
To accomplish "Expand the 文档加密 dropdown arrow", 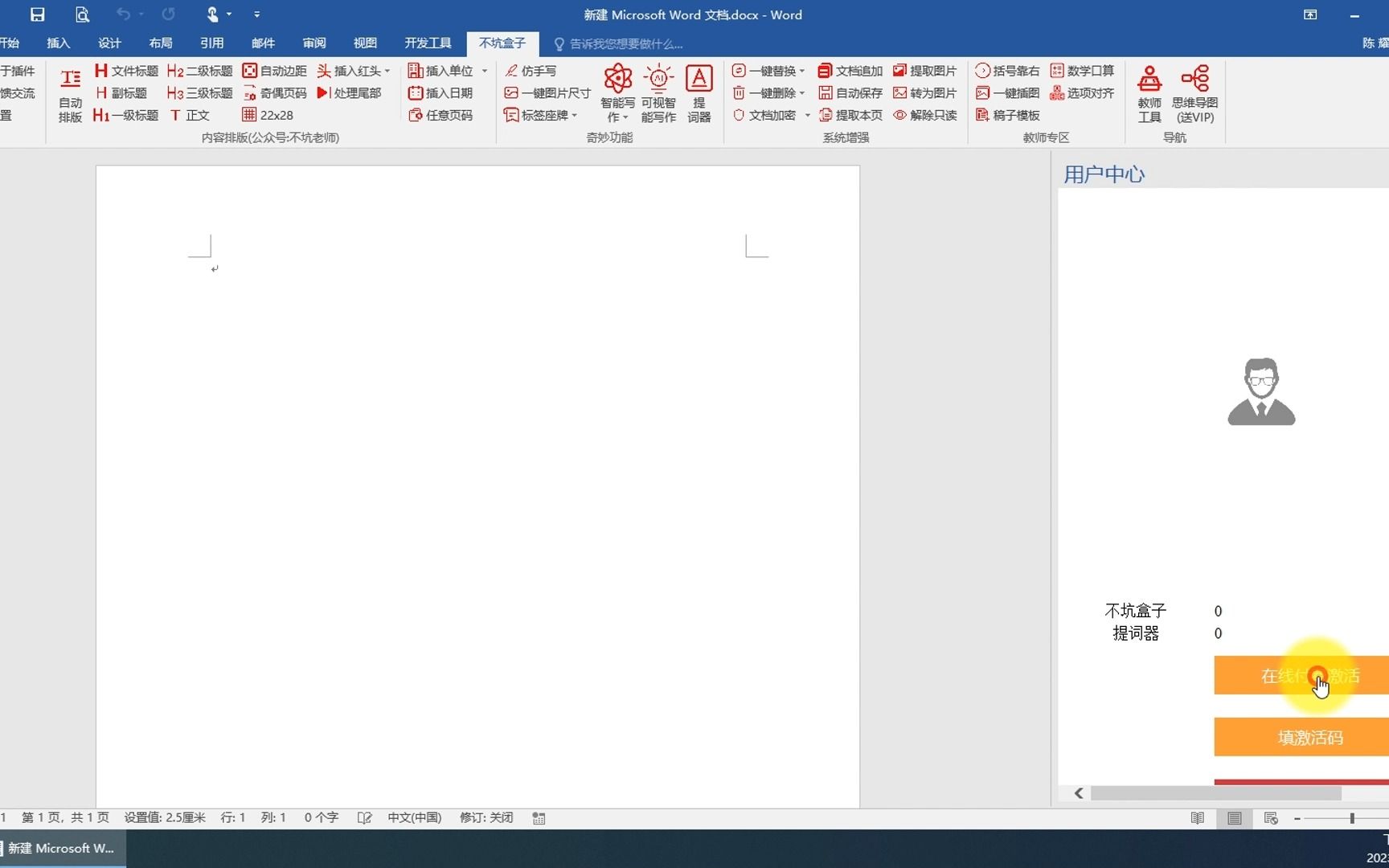I will pos(807,116).
